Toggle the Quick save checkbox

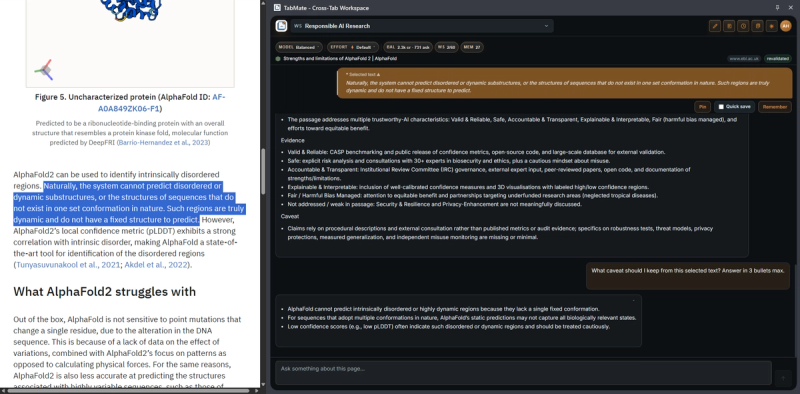tap(721, 107)
